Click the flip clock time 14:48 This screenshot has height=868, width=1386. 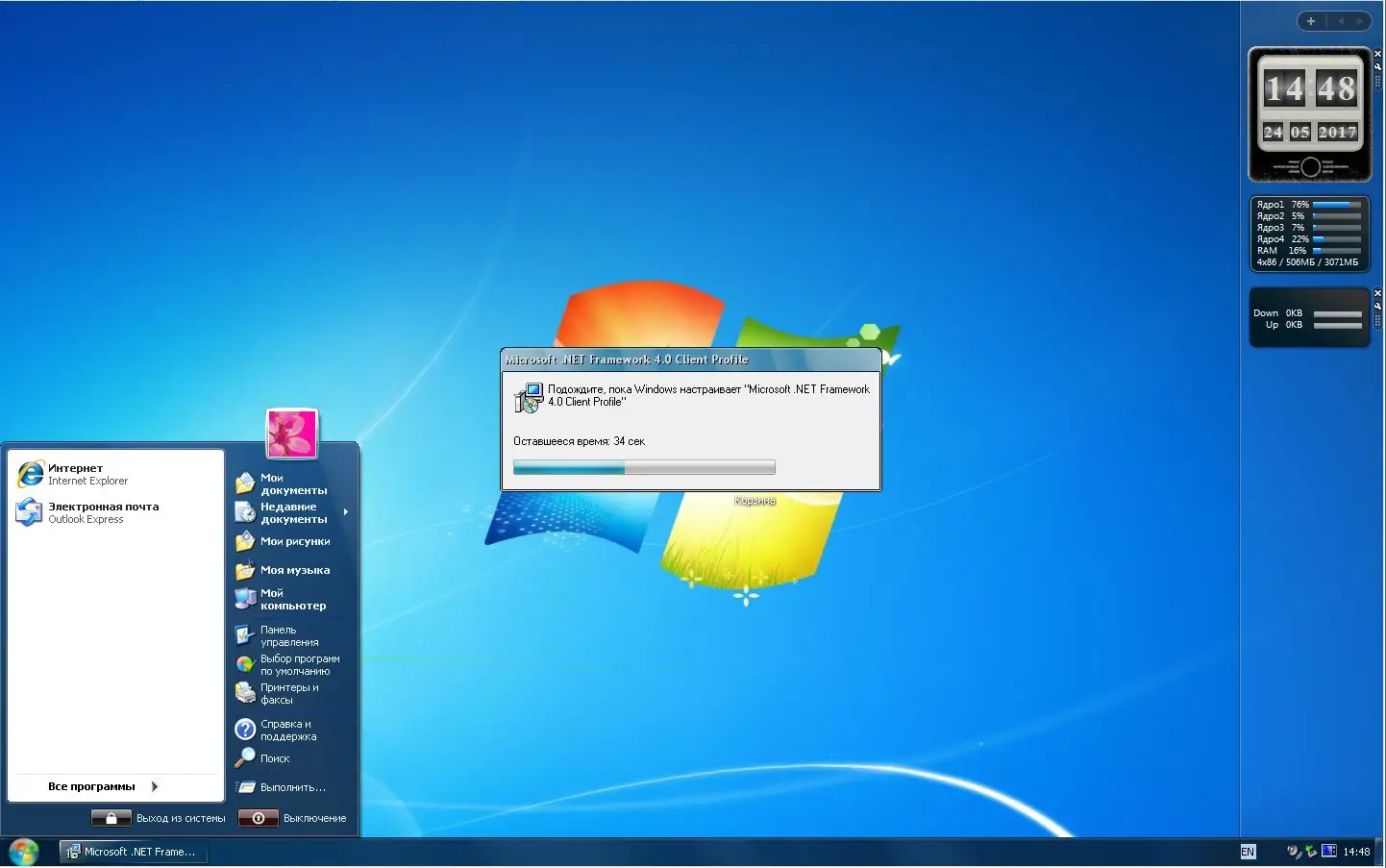(1310, 89)
